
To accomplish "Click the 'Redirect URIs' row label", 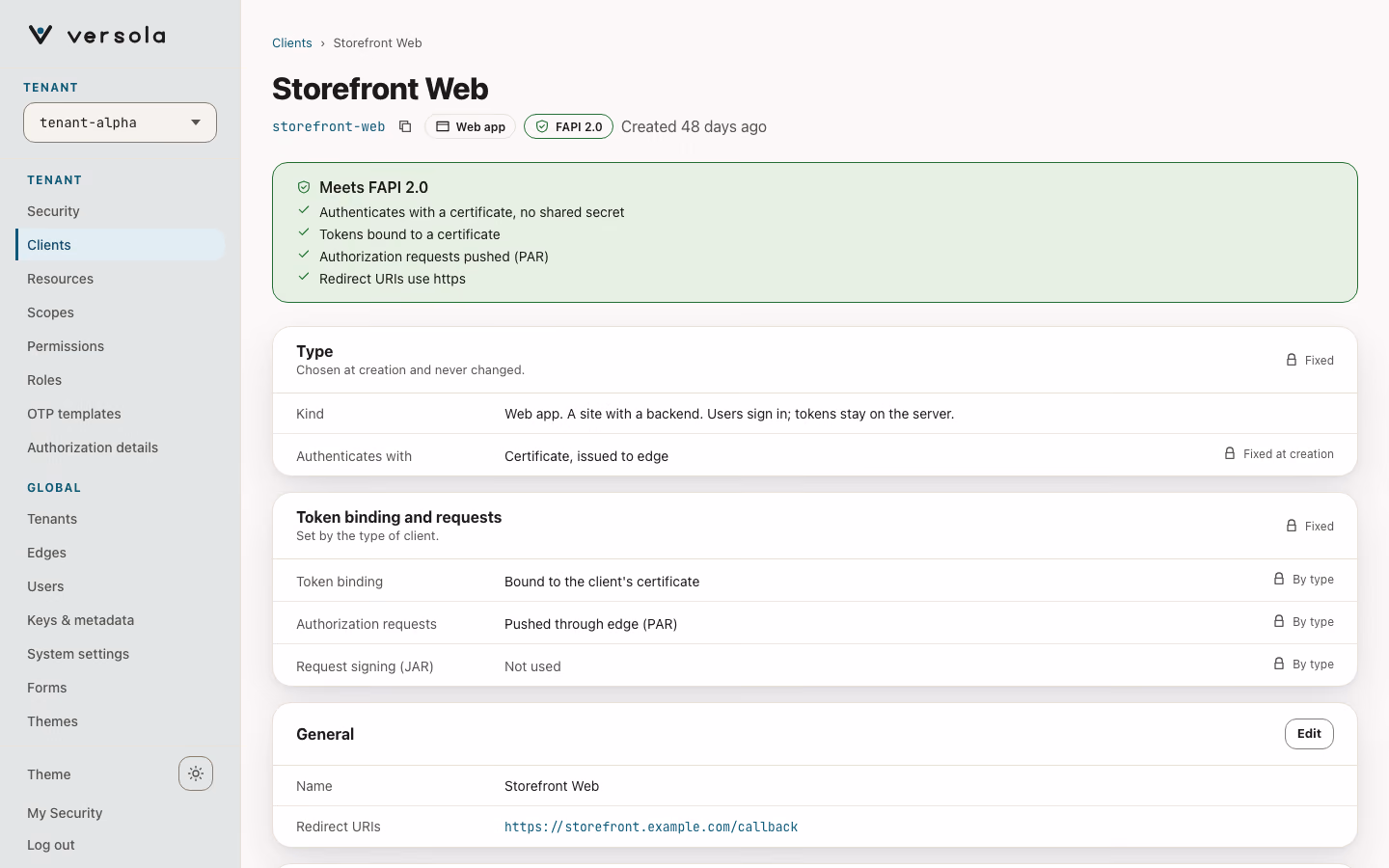I will [x=339, y=827].
